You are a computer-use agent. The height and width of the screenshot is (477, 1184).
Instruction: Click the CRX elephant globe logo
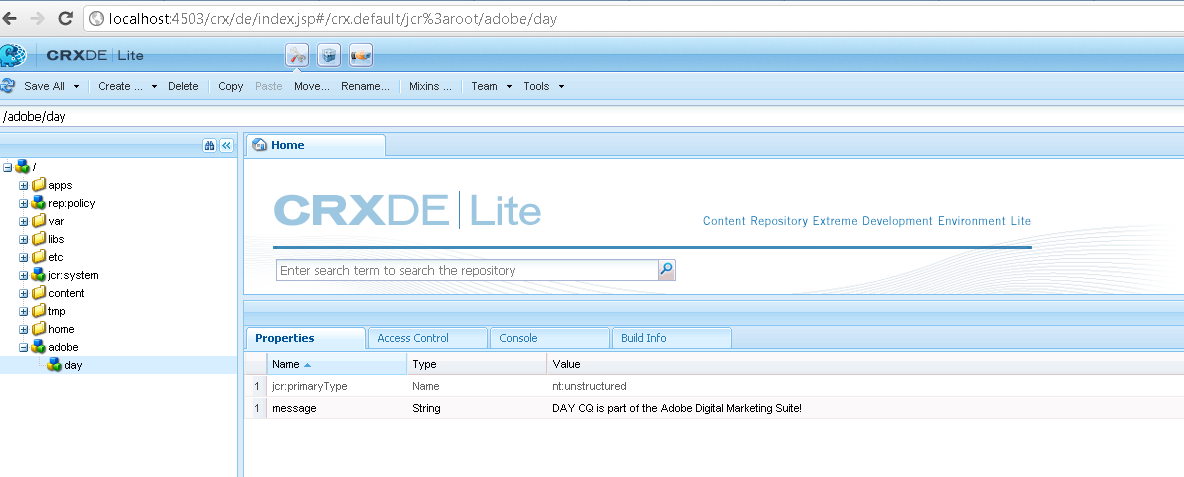click(x=13, y=56)
